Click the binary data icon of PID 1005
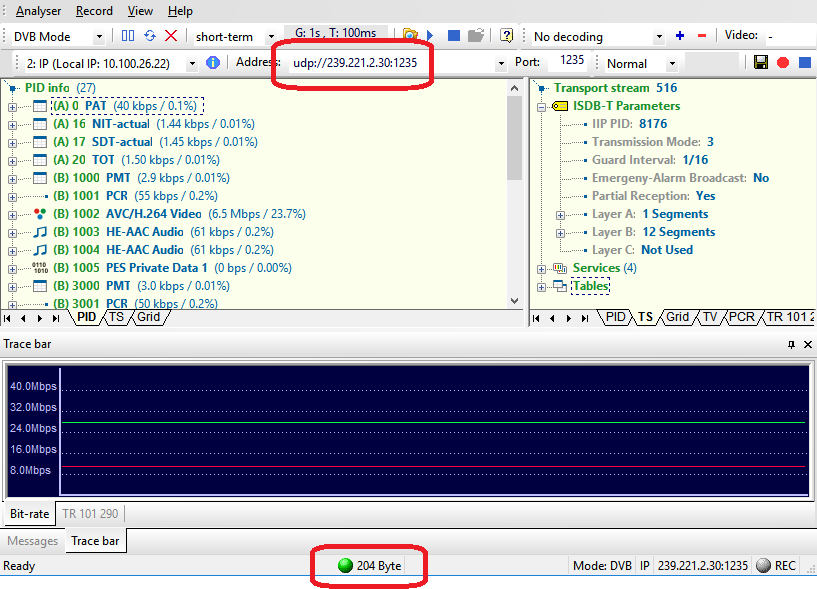 [x=40, y=268]
